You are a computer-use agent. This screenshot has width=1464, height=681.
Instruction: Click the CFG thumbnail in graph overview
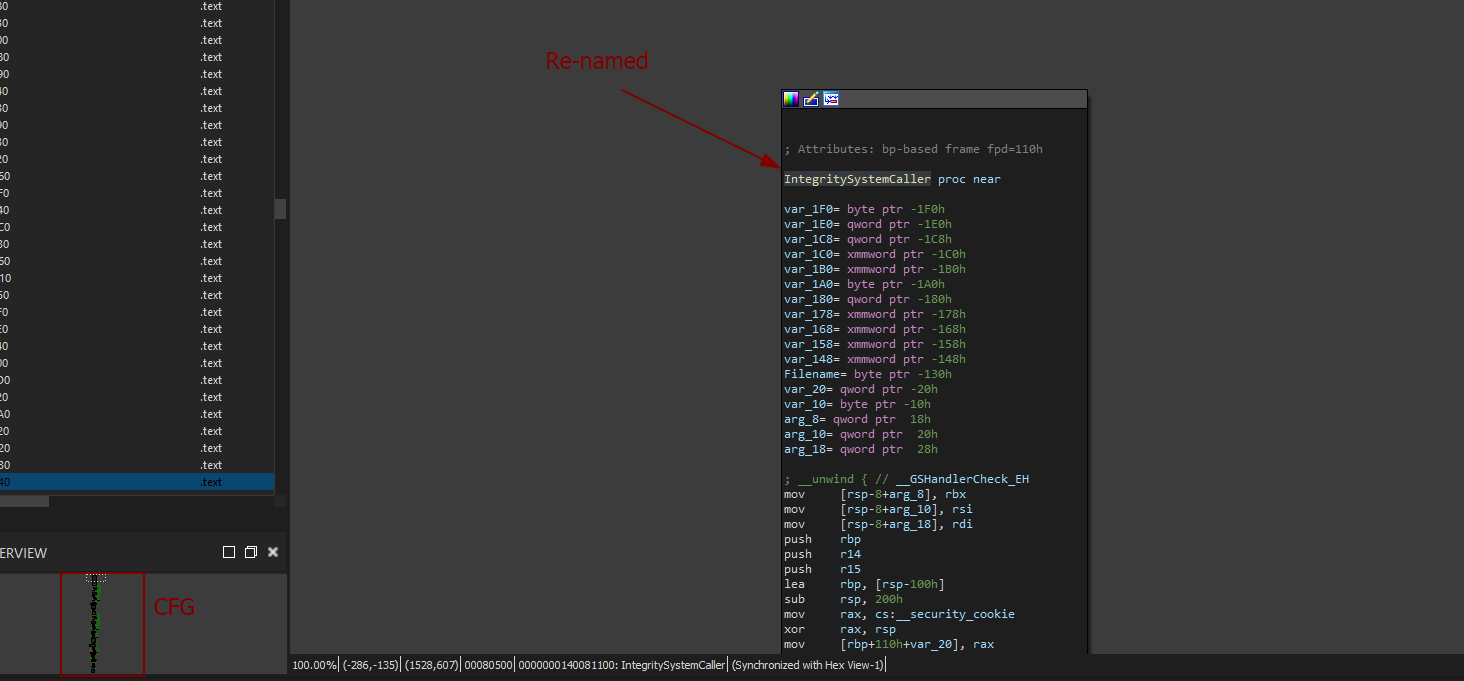pyautogui.click(x=97, y=623)
